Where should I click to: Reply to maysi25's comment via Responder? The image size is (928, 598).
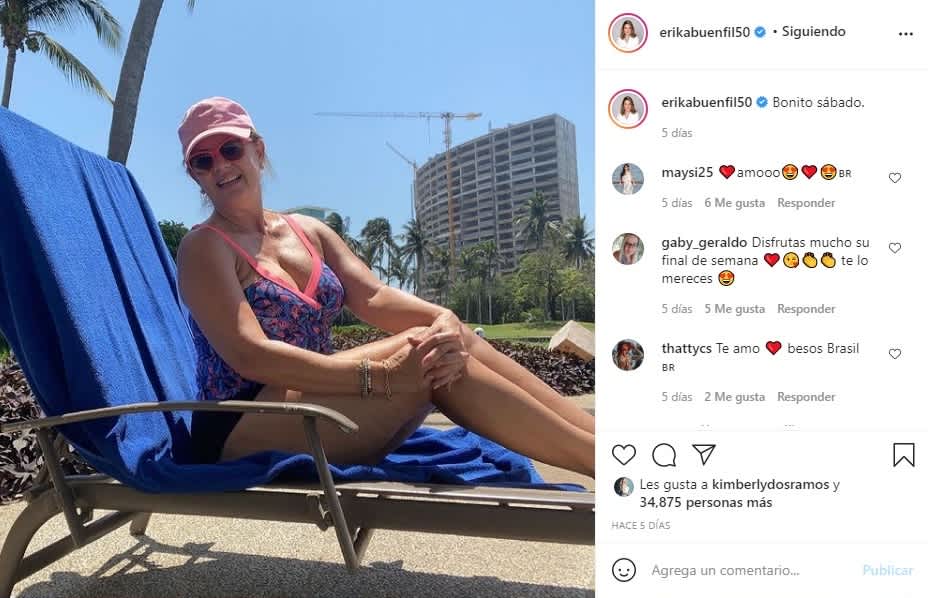[x=806, y=202]
